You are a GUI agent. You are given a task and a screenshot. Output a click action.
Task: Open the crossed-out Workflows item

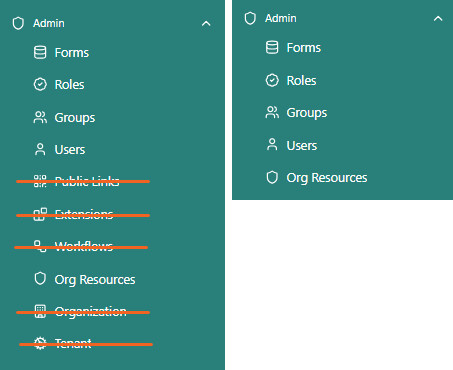[x=84, y=246]
